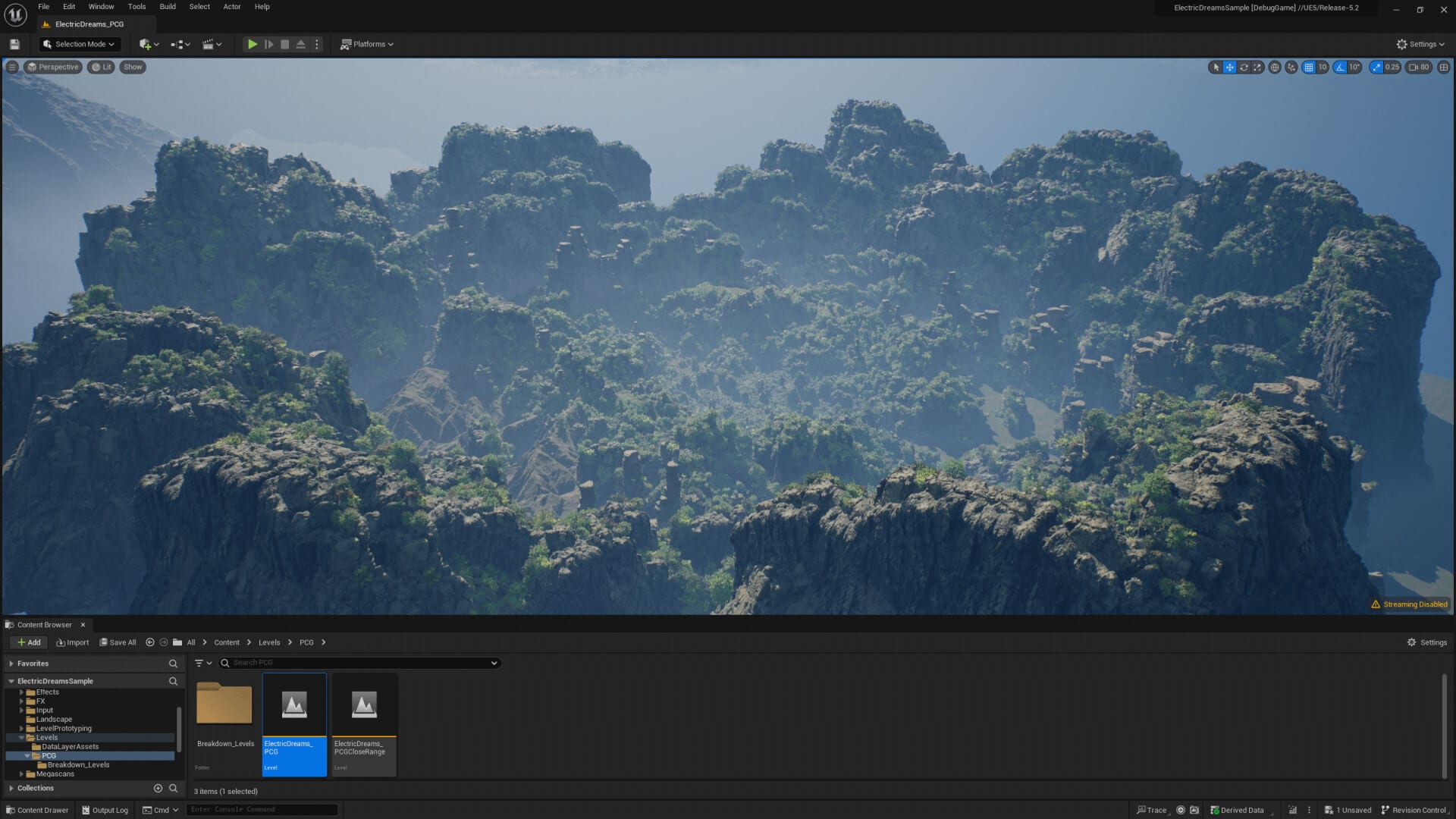Screen dimensions: 1456x819
Task: Activate the Scale gizmo tool
Action: click(x=1257, y=67)
